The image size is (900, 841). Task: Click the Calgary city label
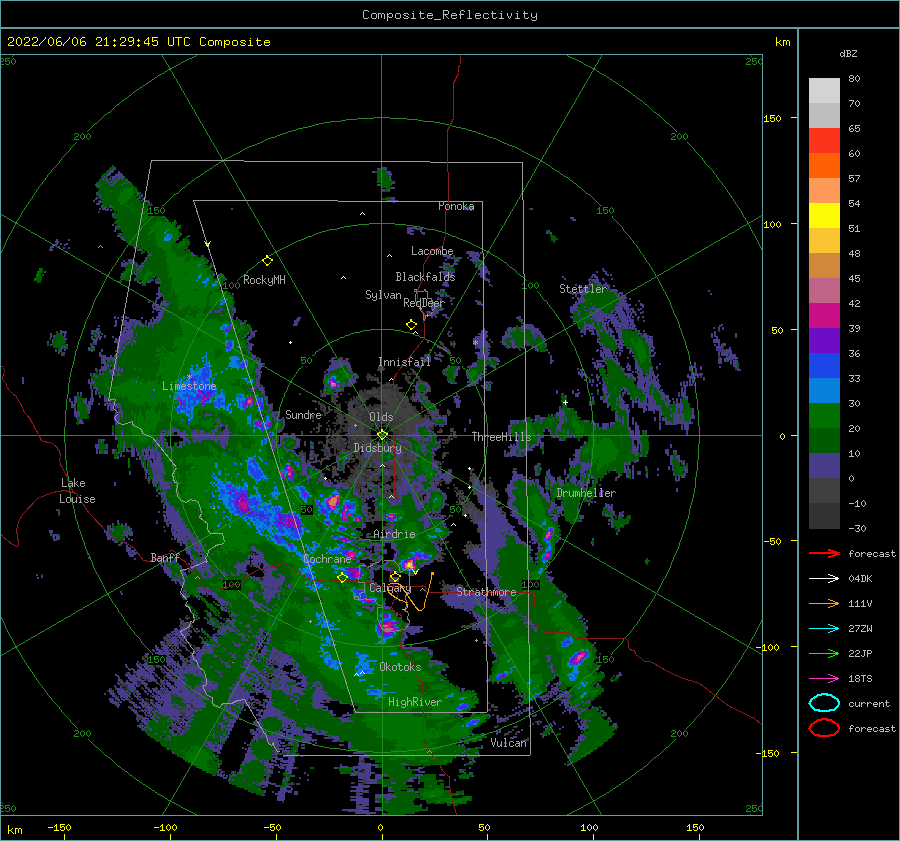click(x=390, y=588)
